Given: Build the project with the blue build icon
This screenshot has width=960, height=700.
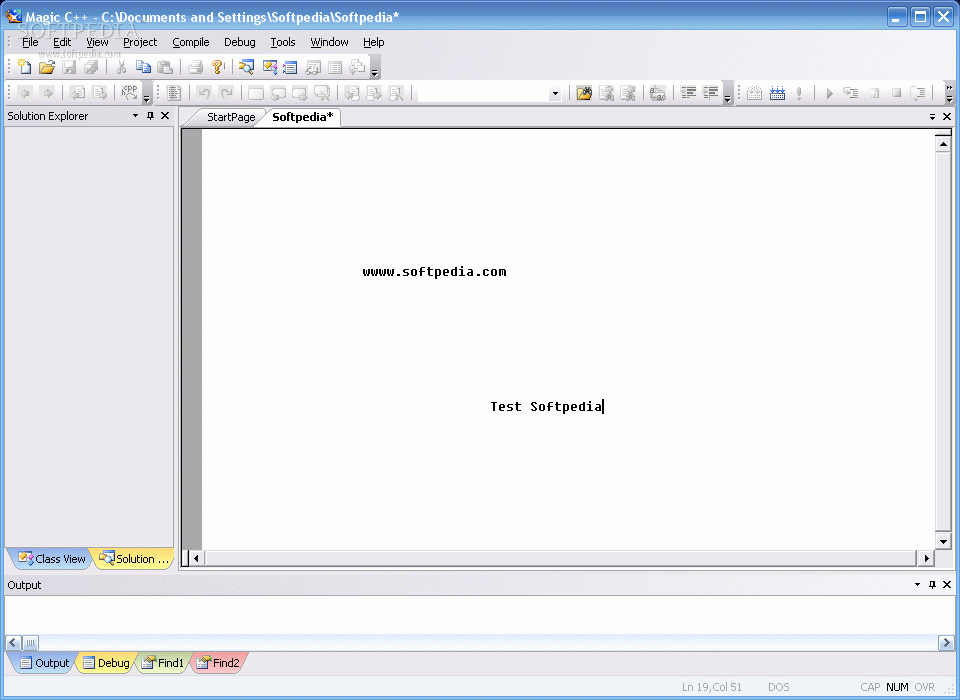Looking at the screenshot, I should point(777,93).
